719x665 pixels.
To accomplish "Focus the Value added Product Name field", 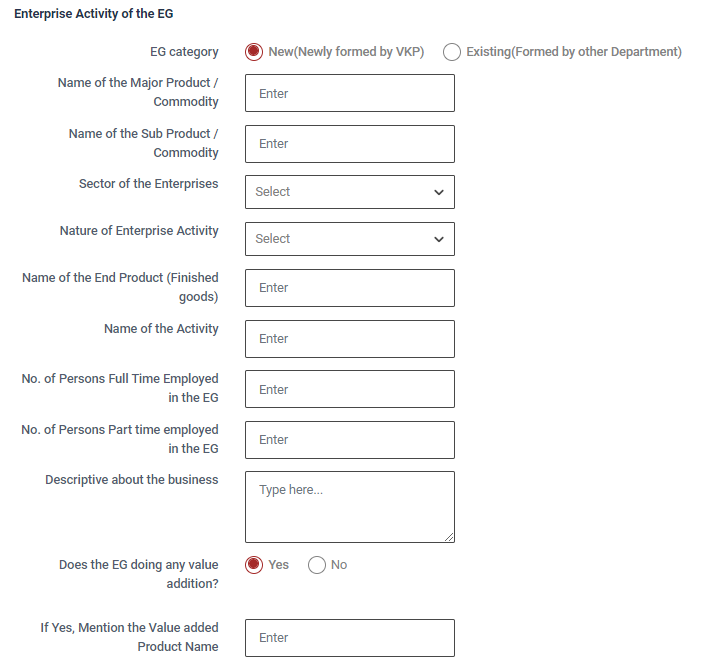I will tap(349, 638).
